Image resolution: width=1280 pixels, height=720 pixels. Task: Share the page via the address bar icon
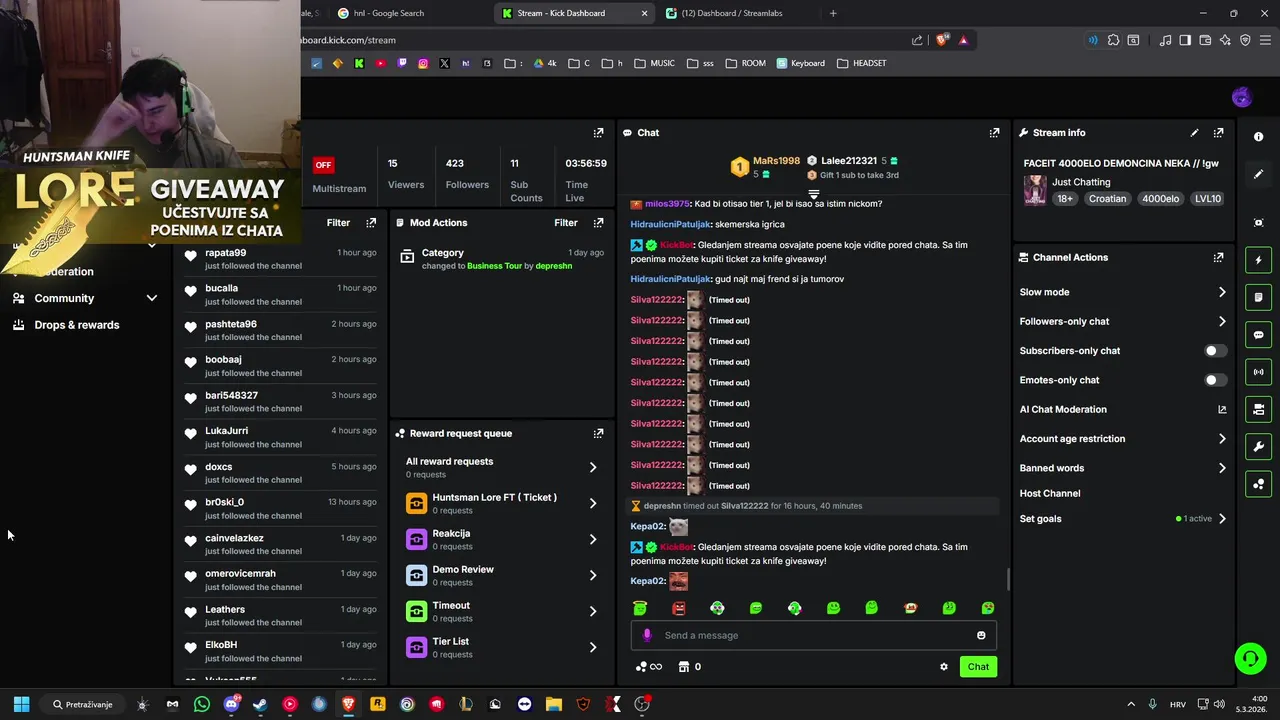coord(917,40)
